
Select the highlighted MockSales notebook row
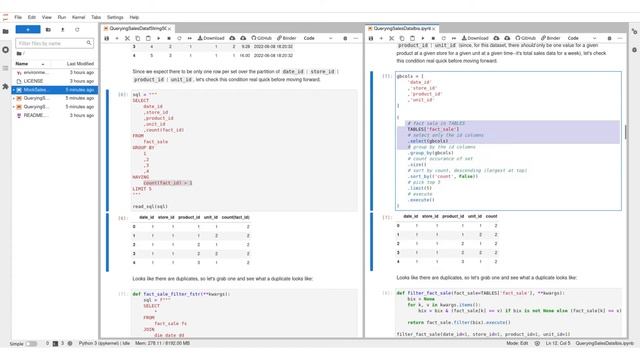[55, 89]
